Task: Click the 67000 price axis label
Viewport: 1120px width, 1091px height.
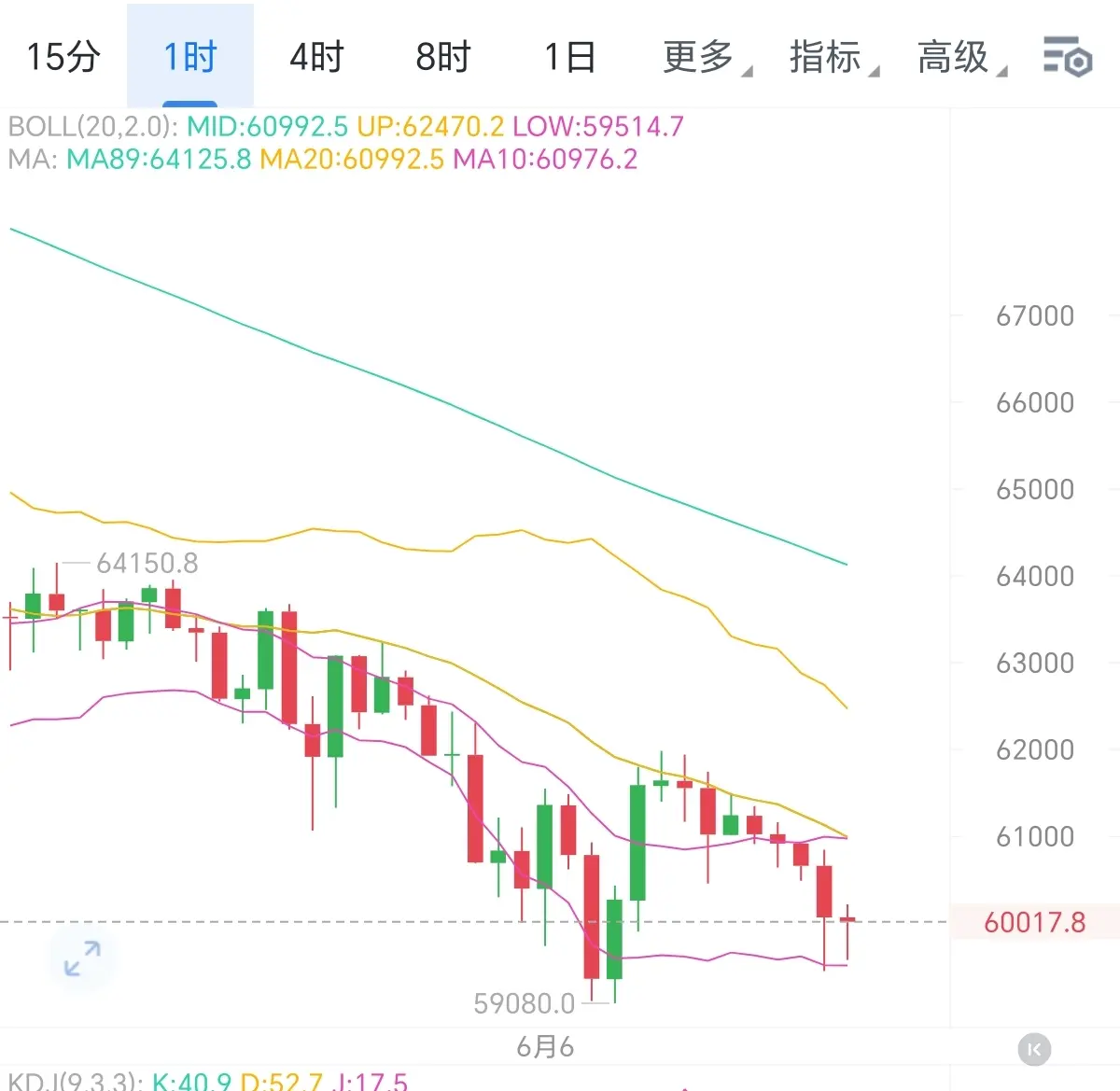Action: [x=1035, y=316]
